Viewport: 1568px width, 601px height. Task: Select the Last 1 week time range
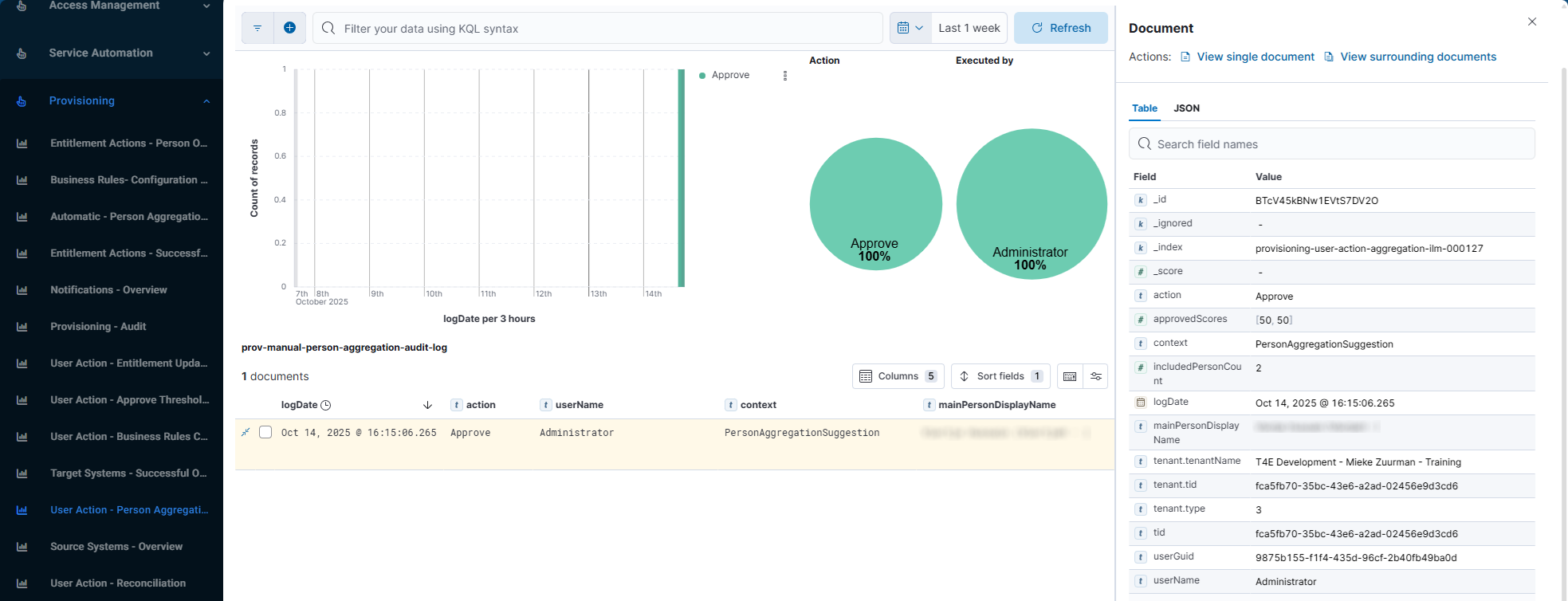click(x=969, y=28)
